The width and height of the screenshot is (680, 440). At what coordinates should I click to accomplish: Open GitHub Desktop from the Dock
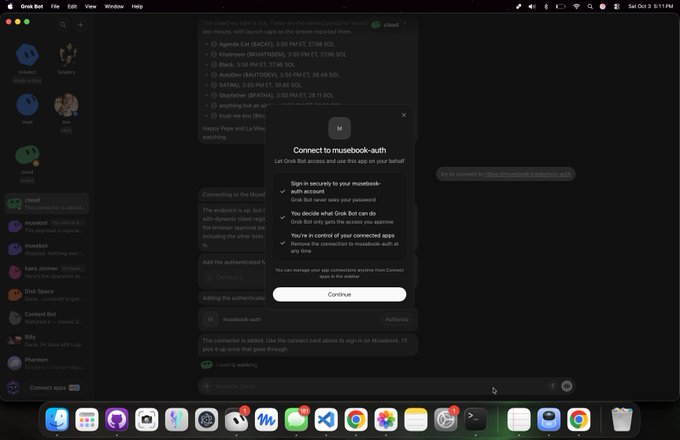(117, 420)
